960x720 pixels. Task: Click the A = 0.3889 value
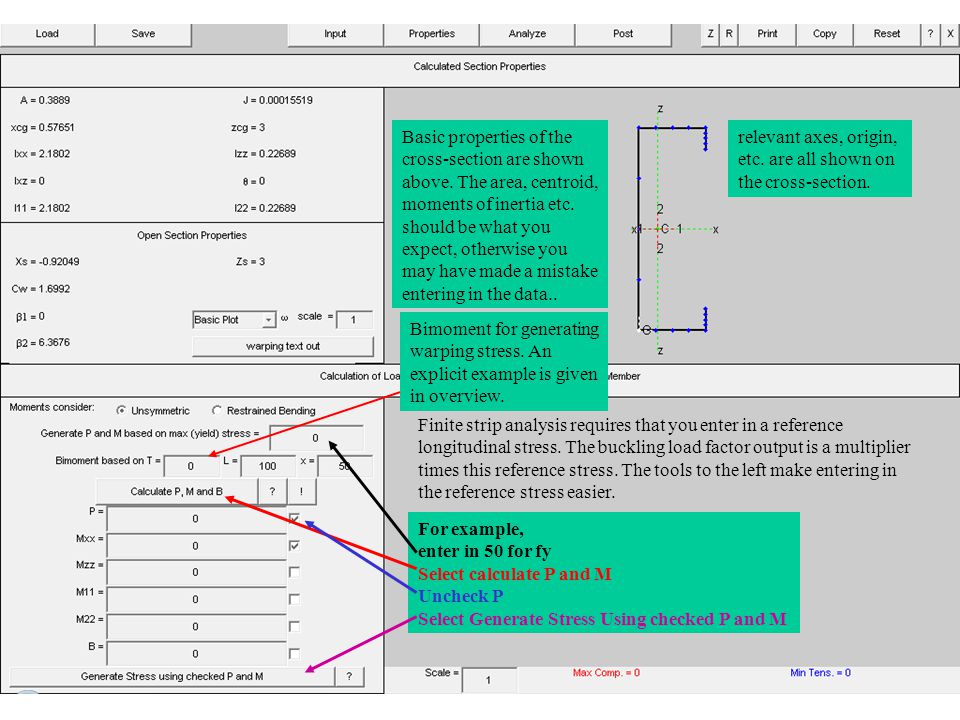pos(45,100)
